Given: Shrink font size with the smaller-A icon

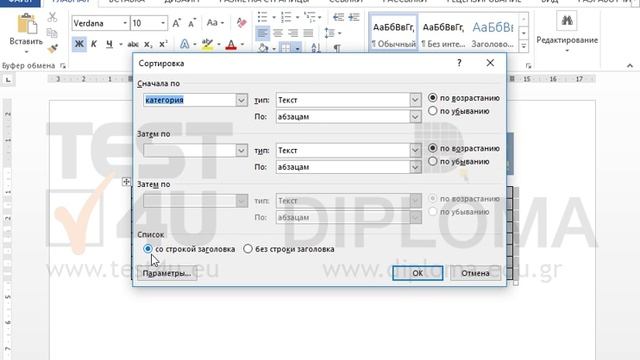Looking at the screenshot, I should [192, 23].
